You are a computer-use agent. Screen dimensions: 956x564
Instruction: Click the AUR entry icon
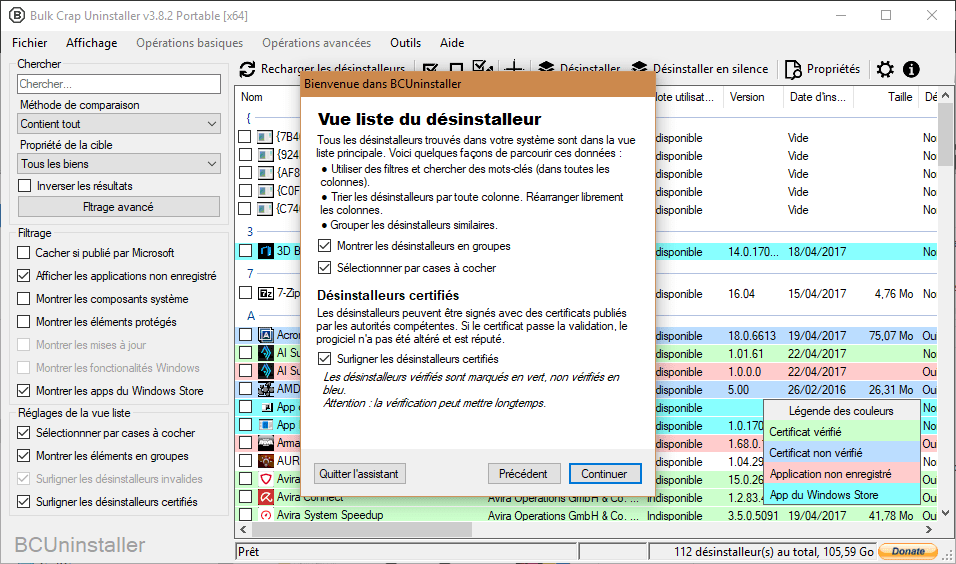point(266,461)
